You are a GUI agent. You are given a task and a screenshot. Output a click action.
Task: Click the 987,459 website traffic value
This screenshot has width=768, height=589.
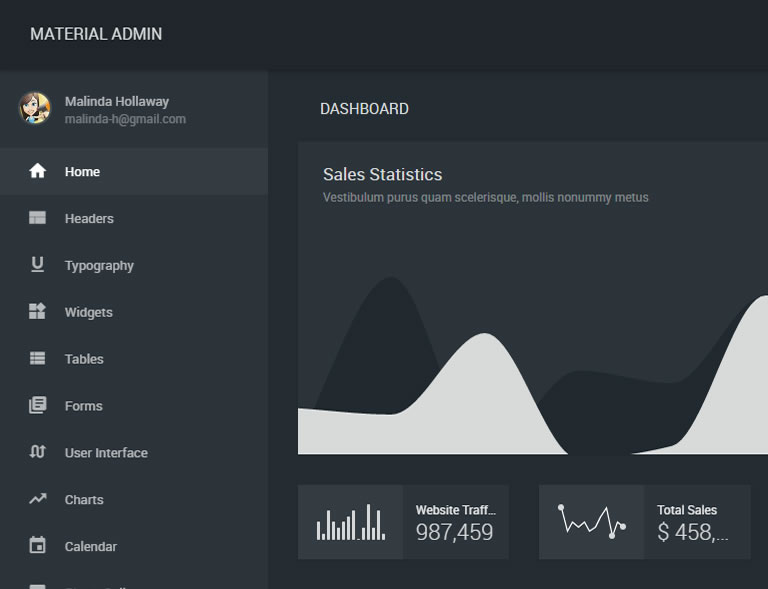[454, 533]
